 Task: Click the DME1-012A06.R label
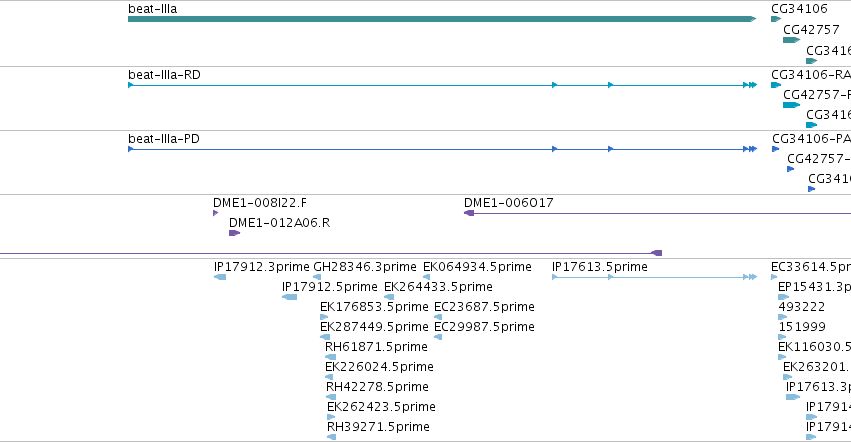(x=280, y=223)
